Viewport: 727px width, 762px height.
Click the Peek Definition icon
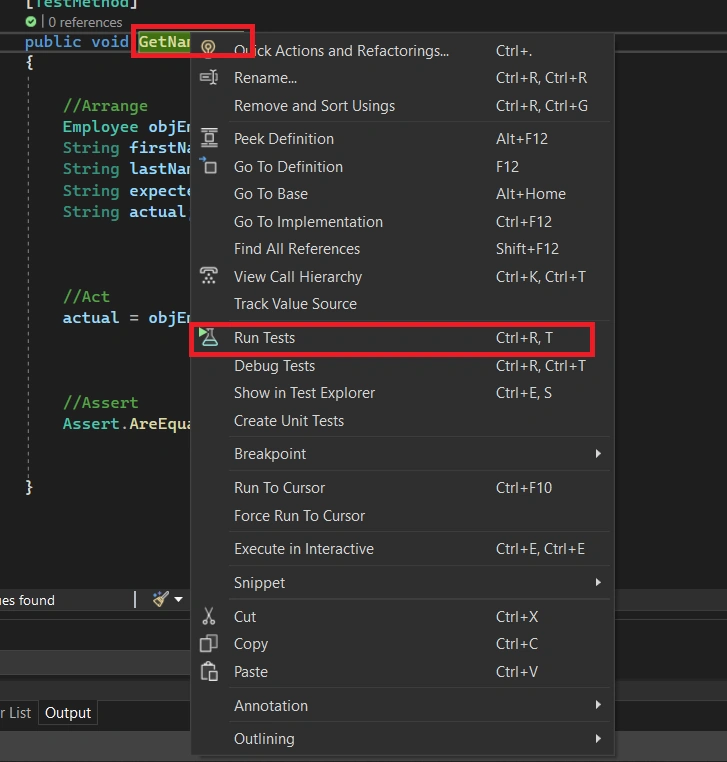point(209,139)
